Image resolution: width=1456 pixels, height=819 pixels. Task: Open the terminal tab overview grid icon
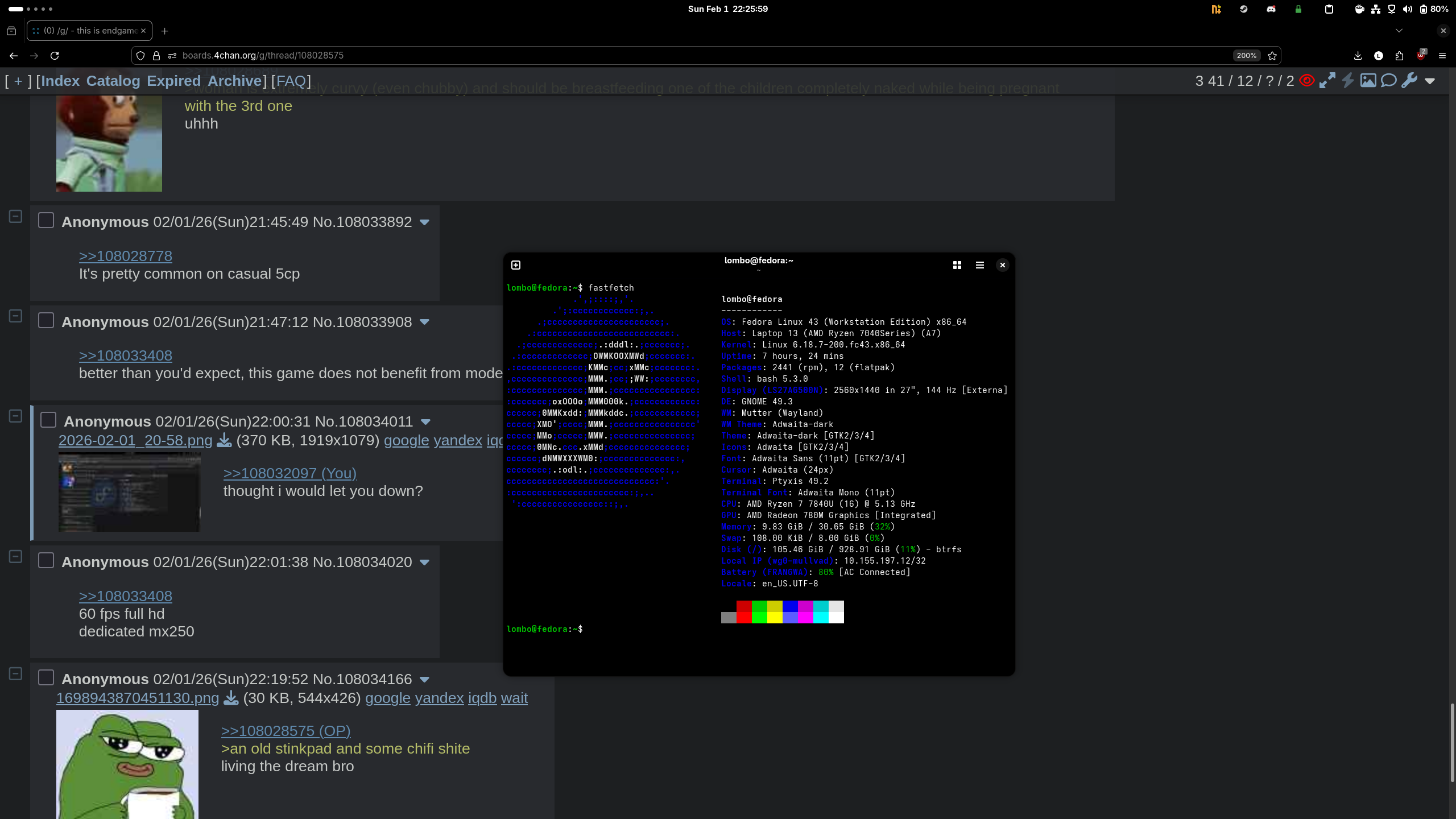point(957,265)
